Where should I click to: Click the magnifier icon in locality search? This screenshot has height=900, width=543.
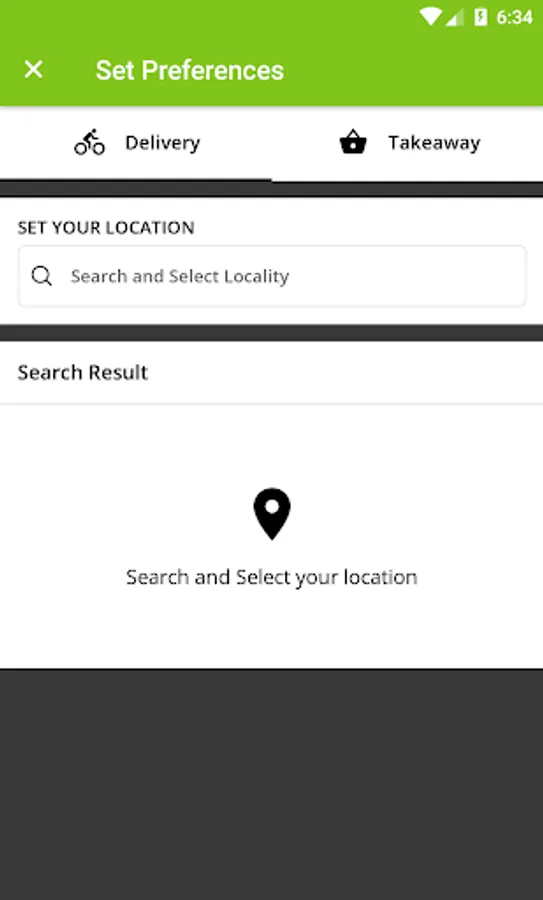[x=42, y=276]
